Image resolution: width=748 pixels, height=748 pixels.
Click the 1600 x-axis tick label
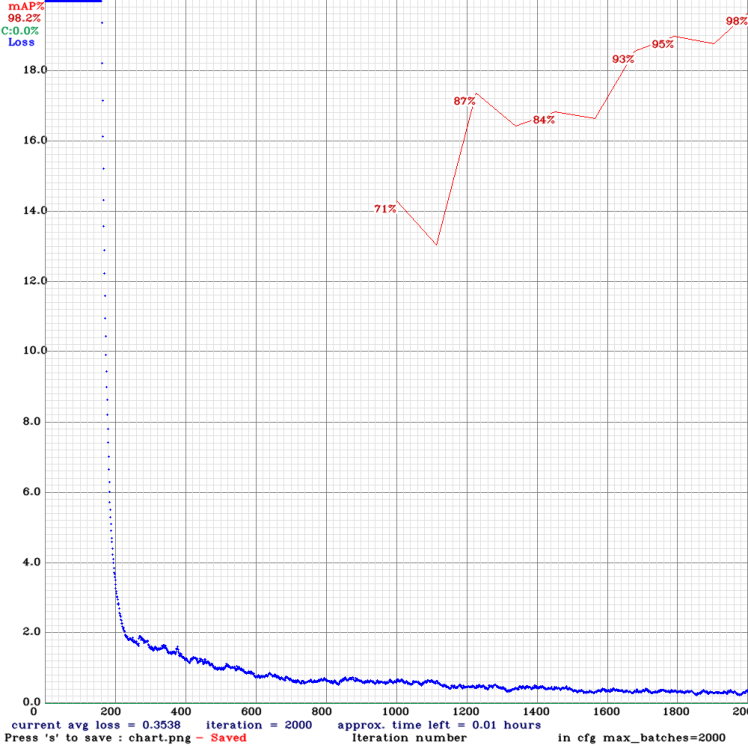606,712
